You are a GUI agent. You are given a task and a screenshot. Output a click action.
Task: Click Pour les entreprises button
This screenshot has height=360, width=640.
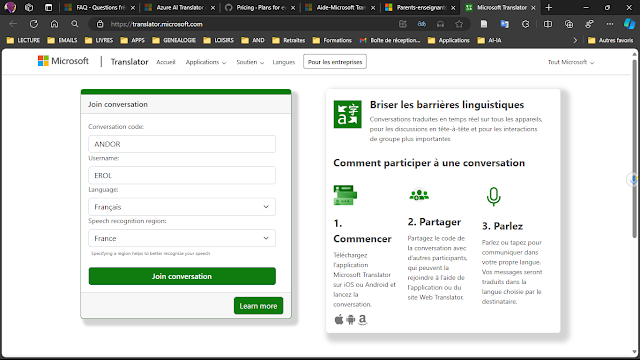[335, 62]
